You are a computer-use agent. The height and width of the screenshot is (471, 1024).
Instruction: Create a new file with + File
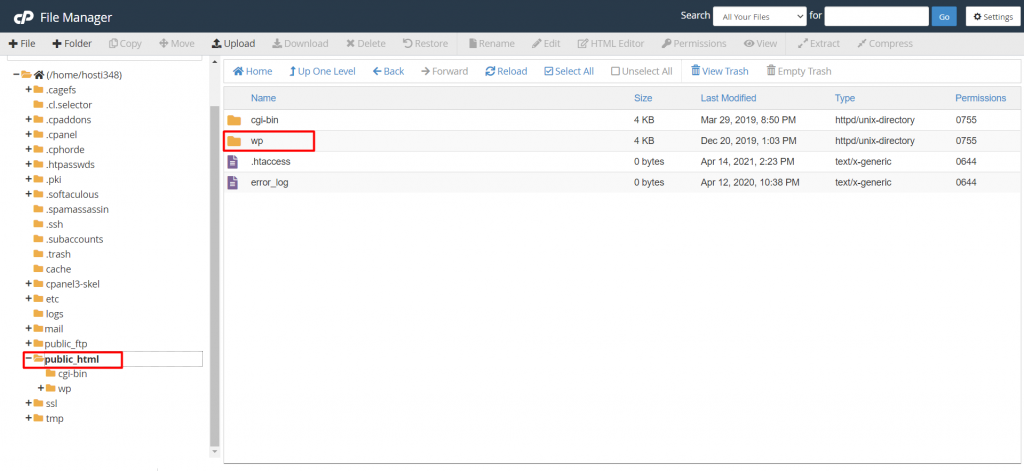(22, 44)
